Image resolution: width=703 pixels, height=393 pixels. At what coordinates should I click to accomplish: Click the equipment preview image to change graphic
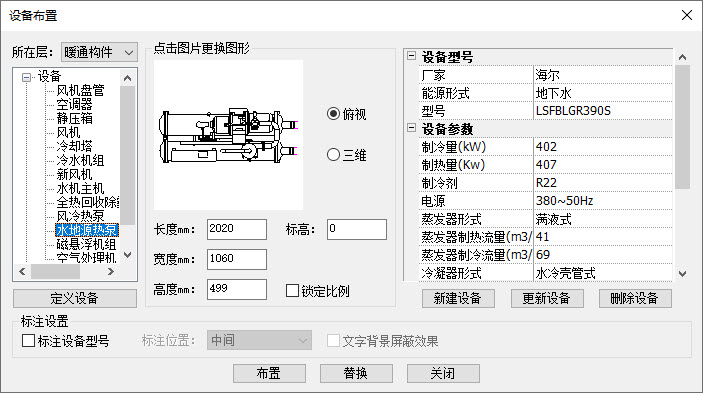coord(228,135)
